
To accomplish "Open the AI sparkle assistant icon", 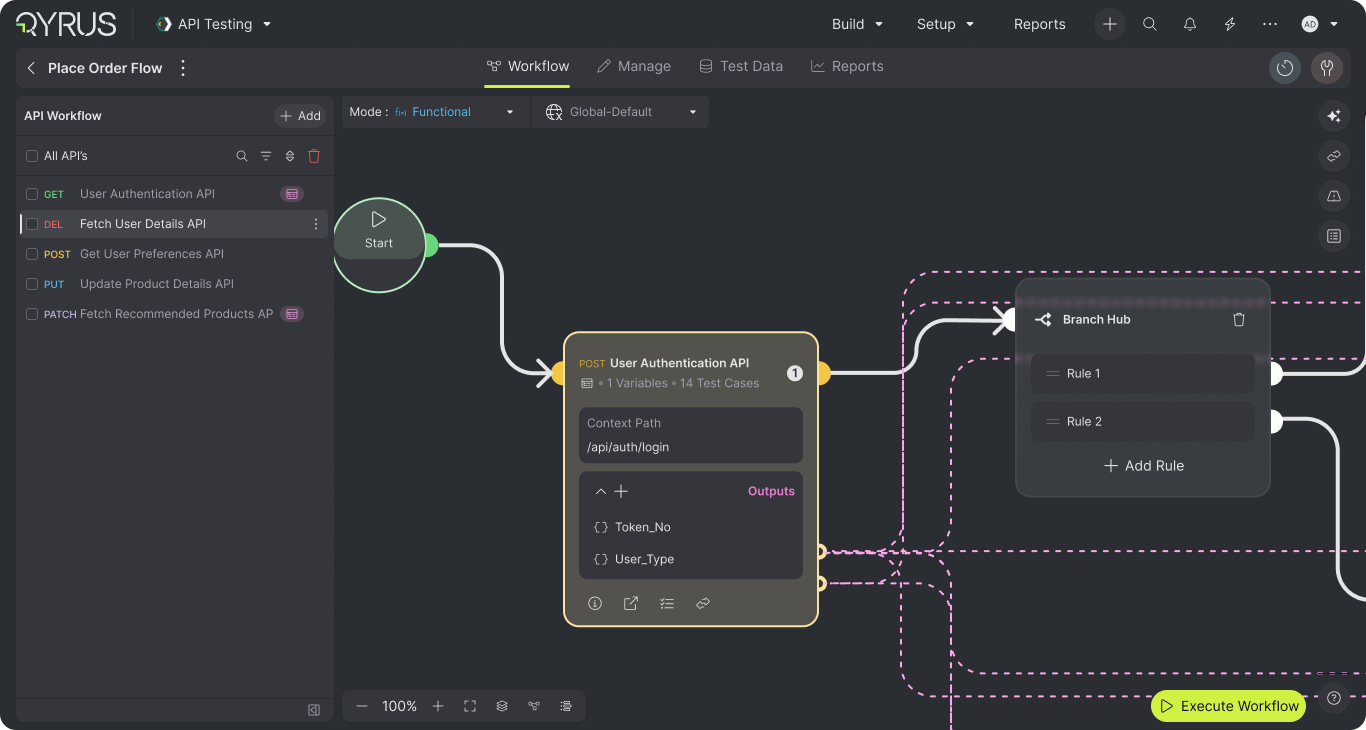I will pos(1334,116).
